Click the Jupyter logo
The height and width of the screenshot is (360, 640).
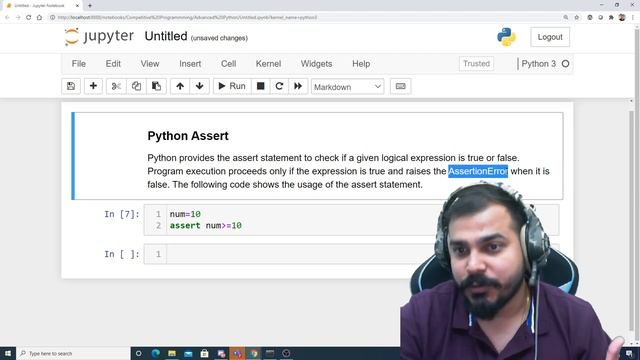coord(99,36)
